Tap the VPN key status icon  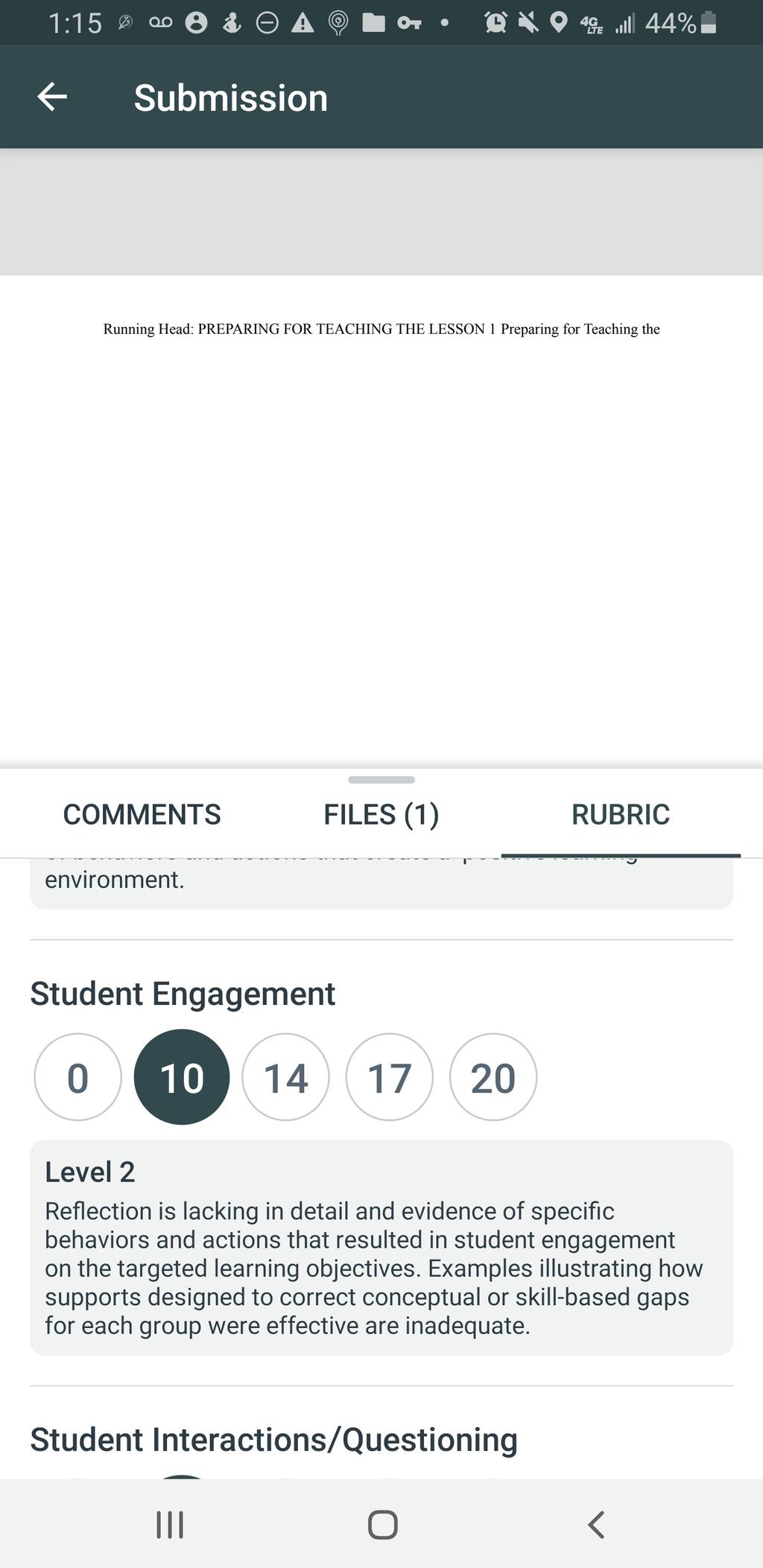[409, 23]
